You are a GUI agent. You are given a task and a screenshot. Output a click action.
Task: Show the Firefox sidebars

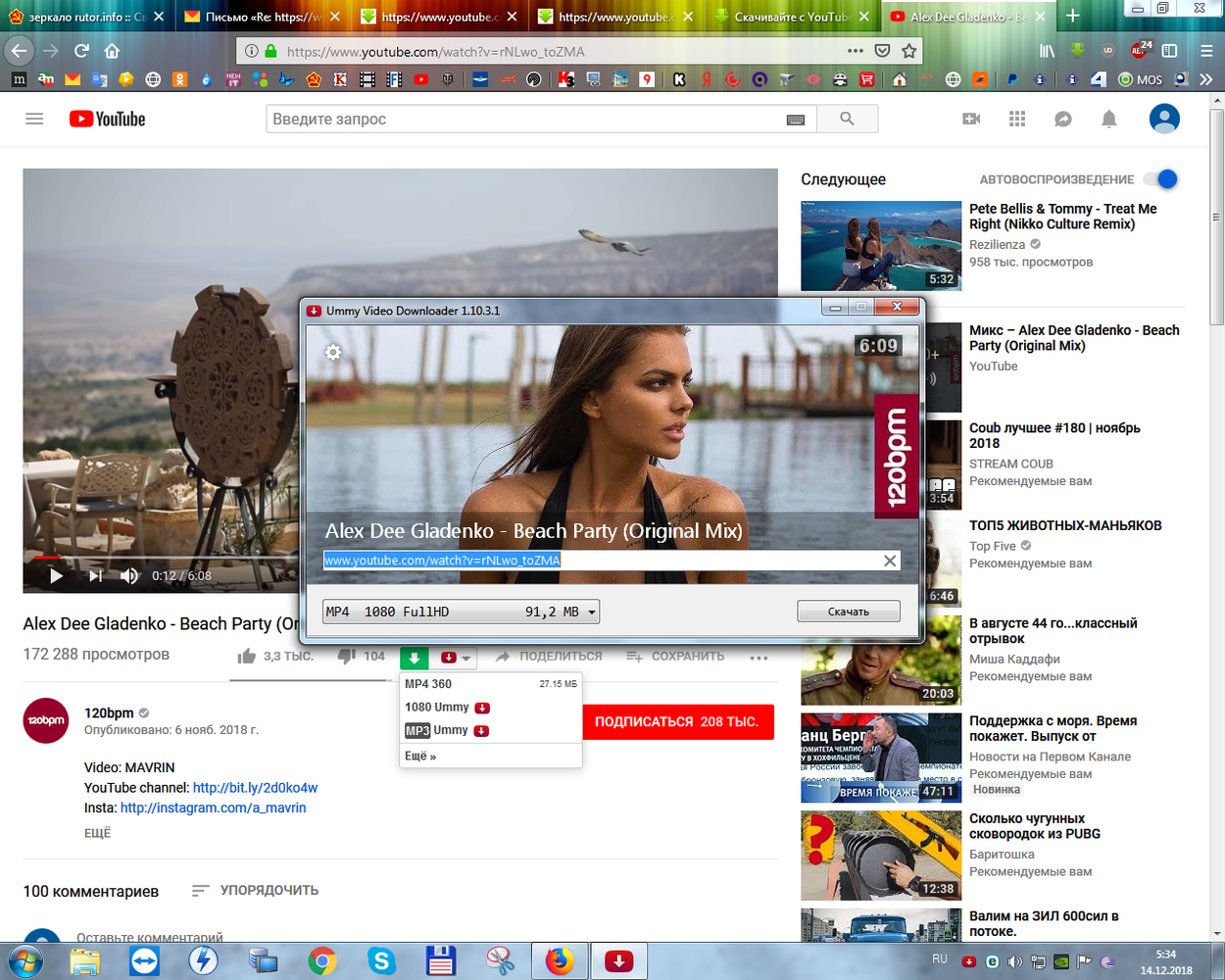1169,51
